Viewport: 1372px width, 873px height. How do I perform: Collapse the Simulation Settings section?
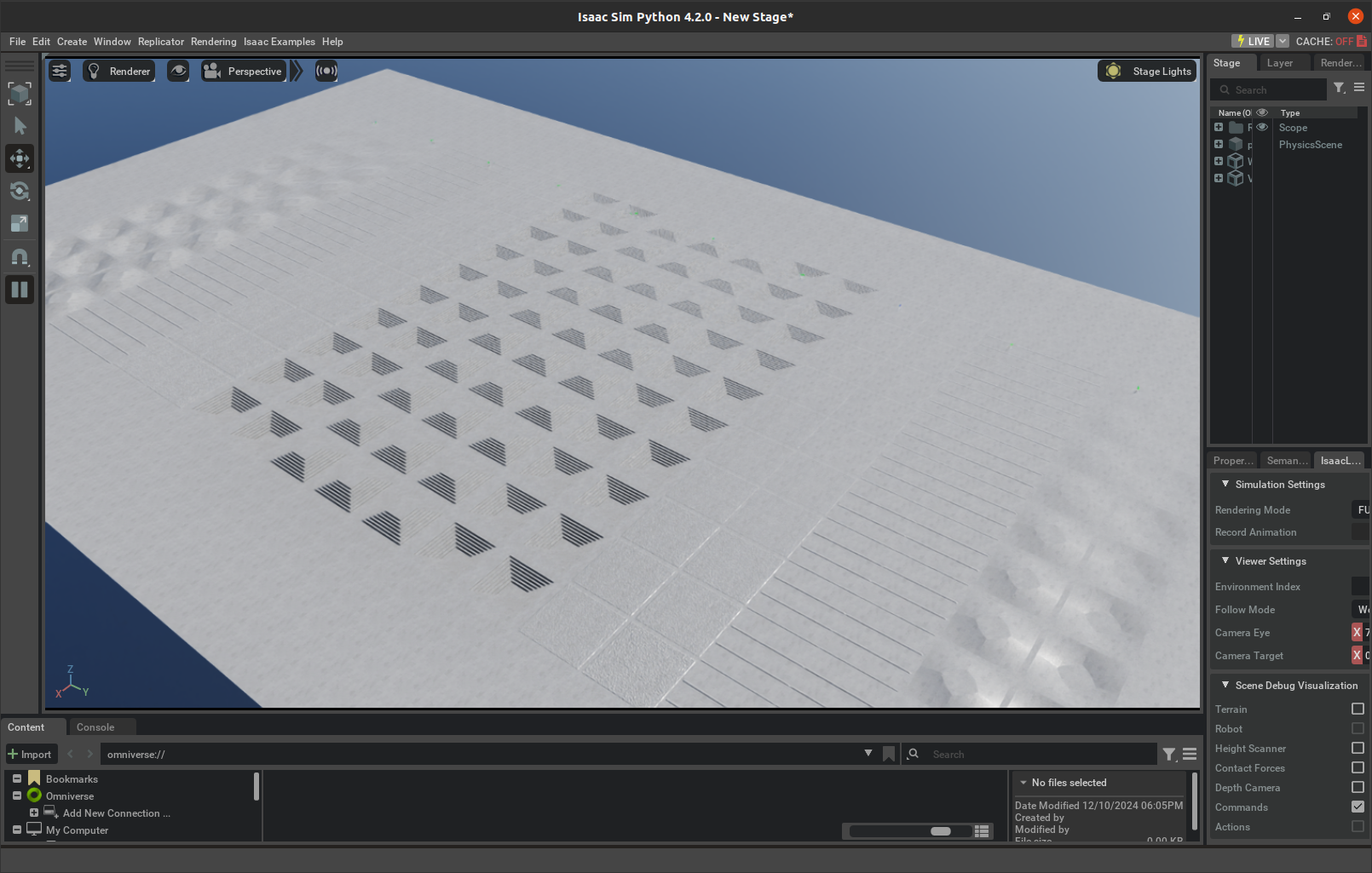(x=1225, y=484)
